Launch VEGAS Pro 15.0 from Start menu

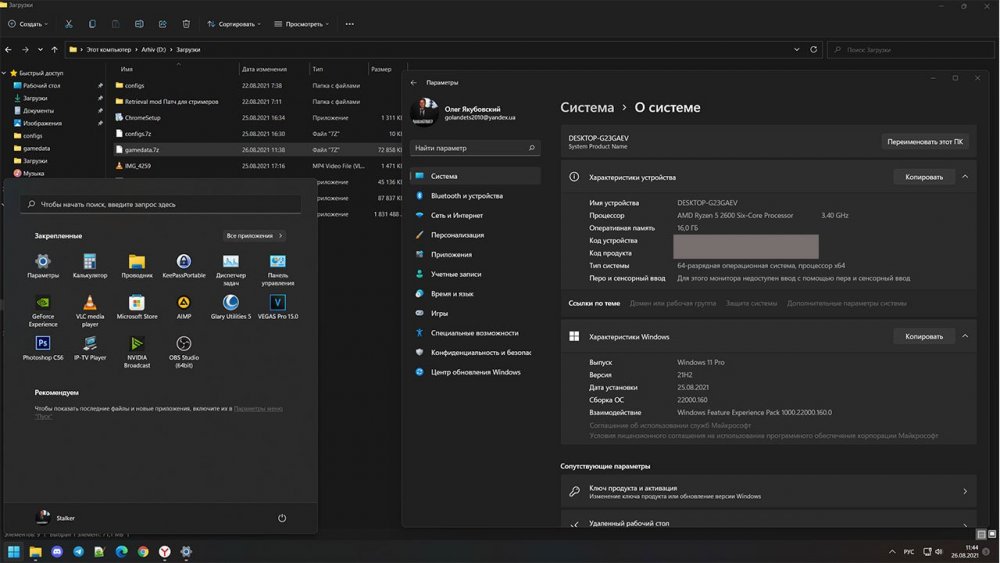pos(278,303)
